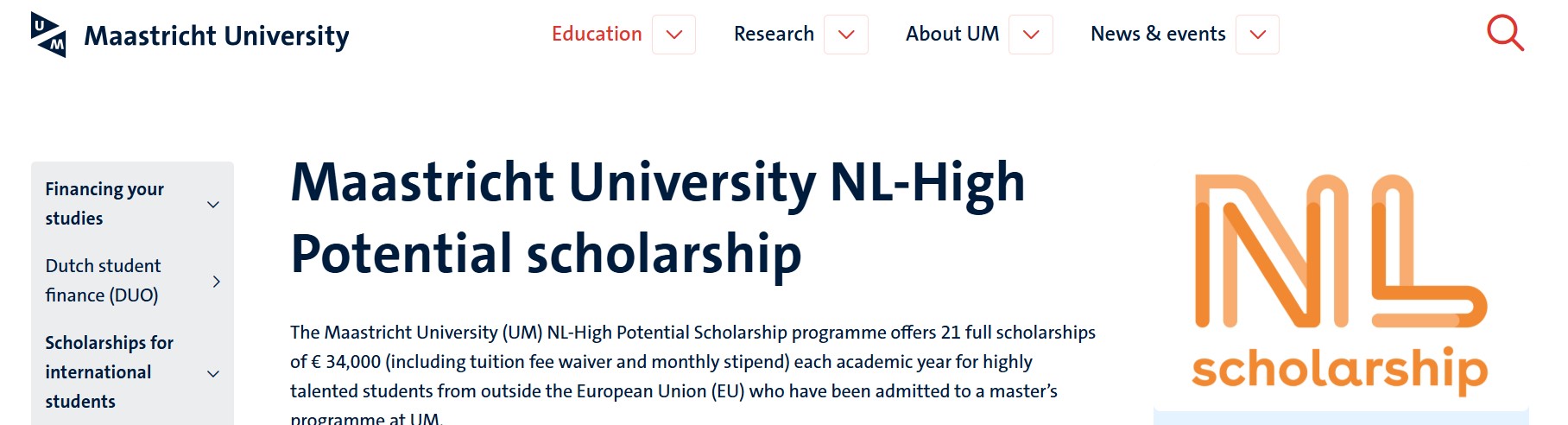Toggle Scholarships for international students chevron
The height and width of the screenshot is (425, 1568).
[x=213, y=374]
